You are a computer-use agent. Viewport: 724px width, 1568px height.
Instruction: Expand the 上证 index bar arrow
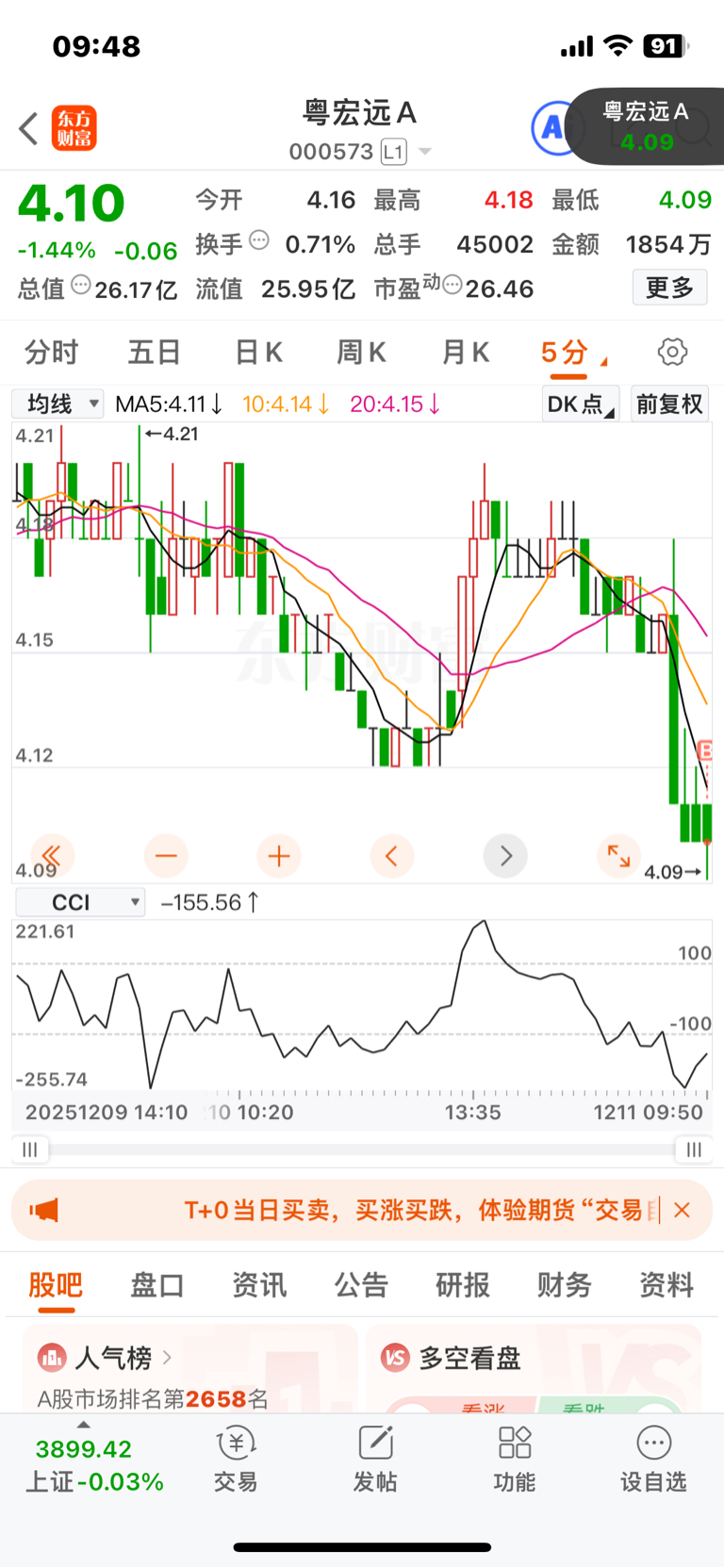[x=84, y=1425]
